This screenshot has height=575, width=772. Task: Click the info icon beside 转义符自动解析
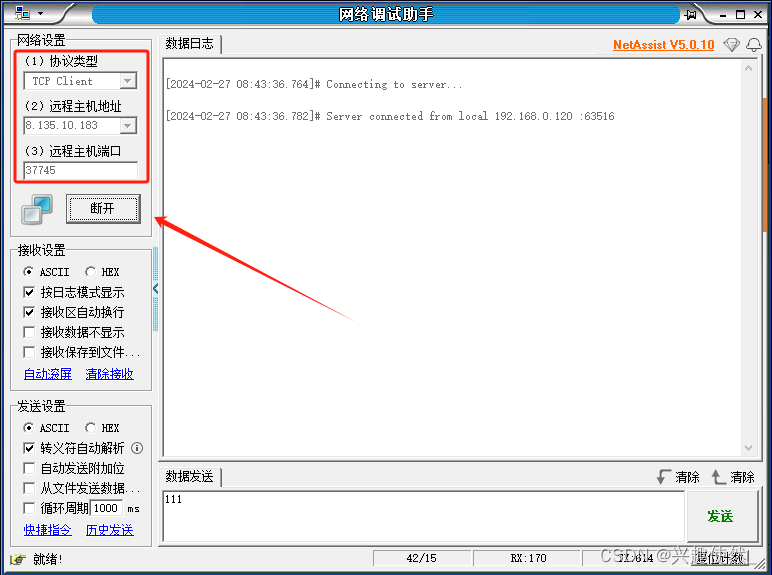[137, 448]
